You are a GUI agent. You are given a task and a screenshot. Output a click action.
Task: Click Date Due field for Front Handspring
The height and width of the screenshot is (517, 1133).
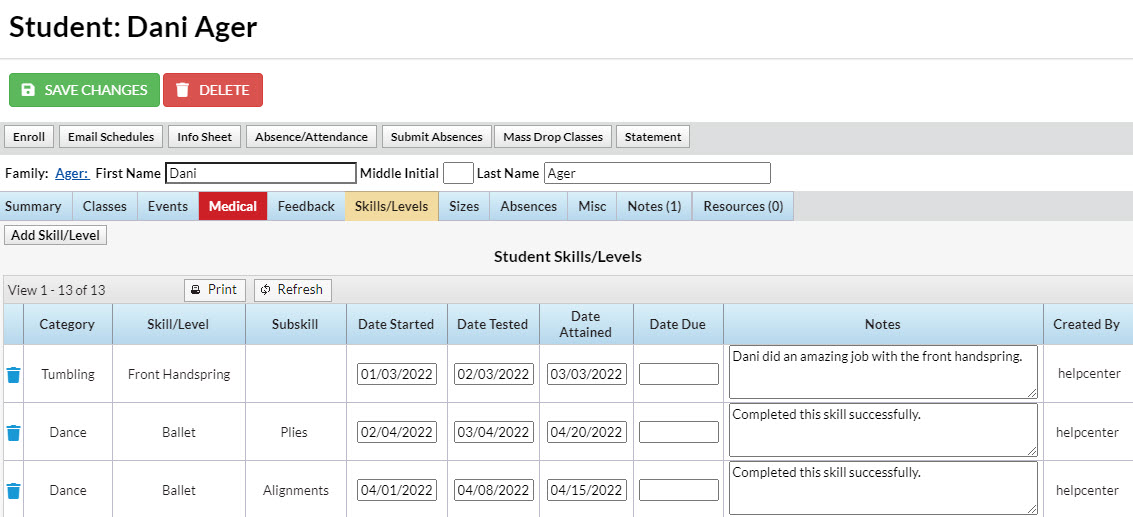[x=678, y=374]
